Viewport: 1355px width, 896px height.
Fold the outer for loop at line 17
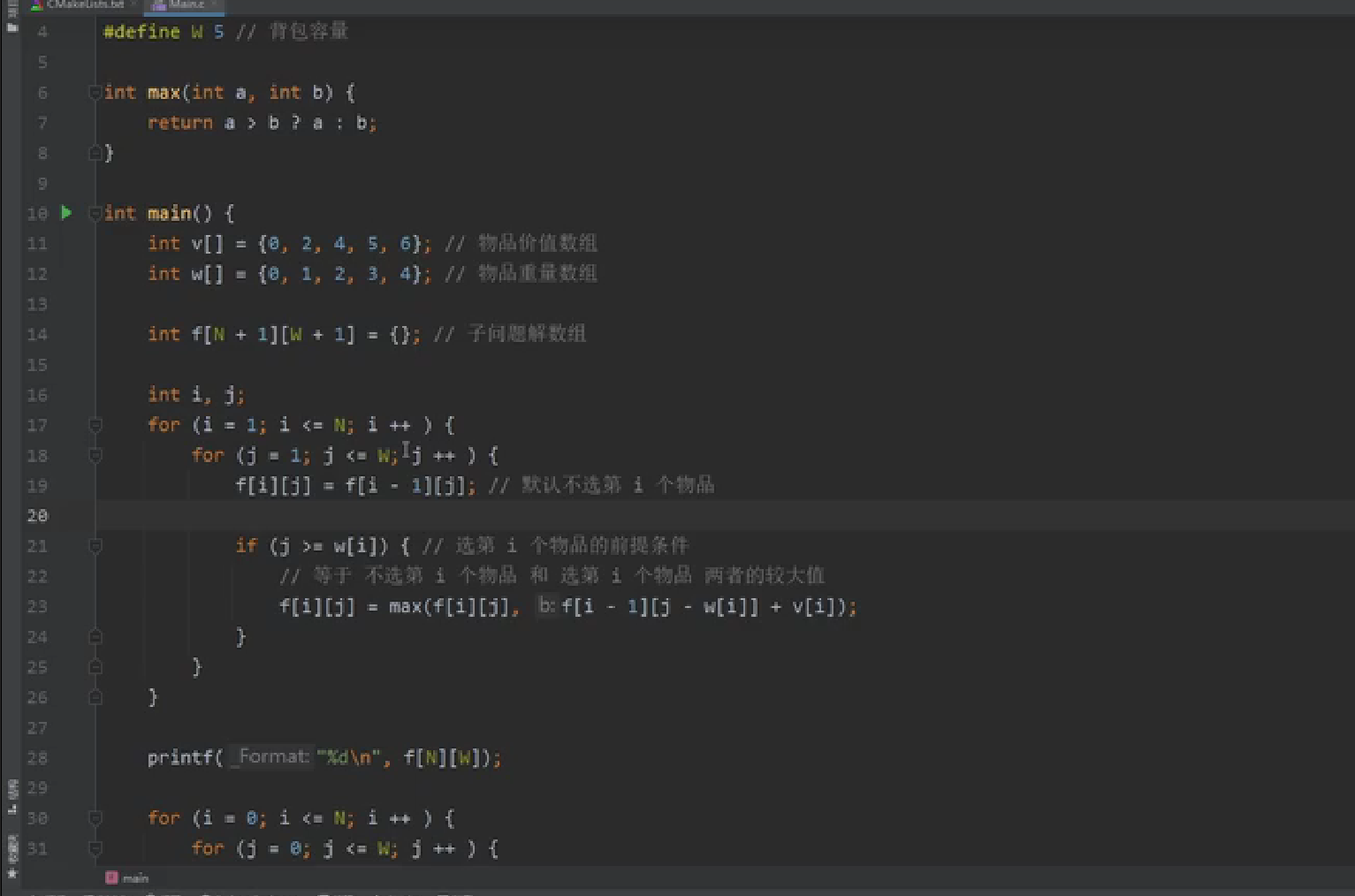pos(95,425)
